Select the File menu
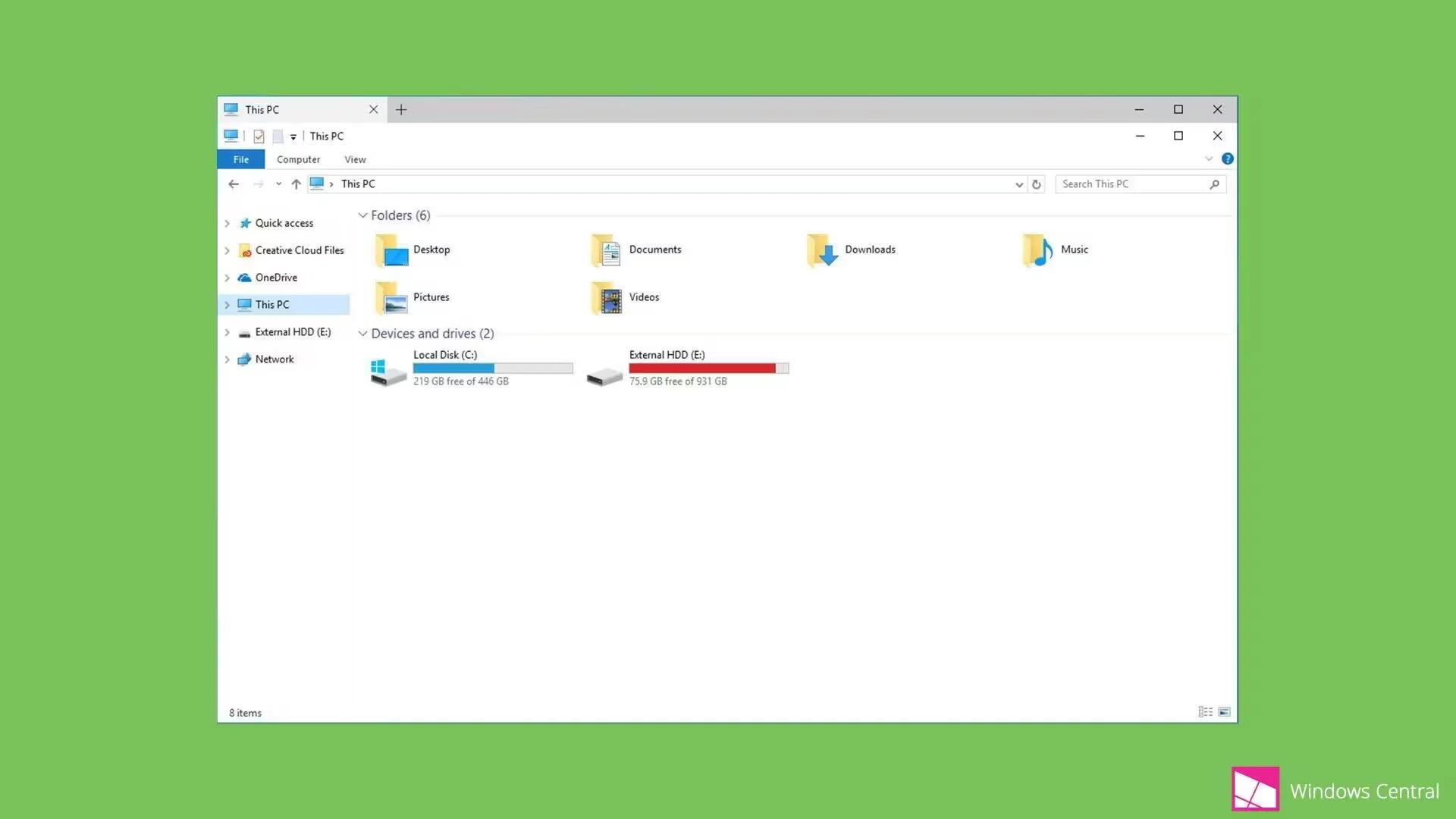1456x819 pixels. point(240,159)
